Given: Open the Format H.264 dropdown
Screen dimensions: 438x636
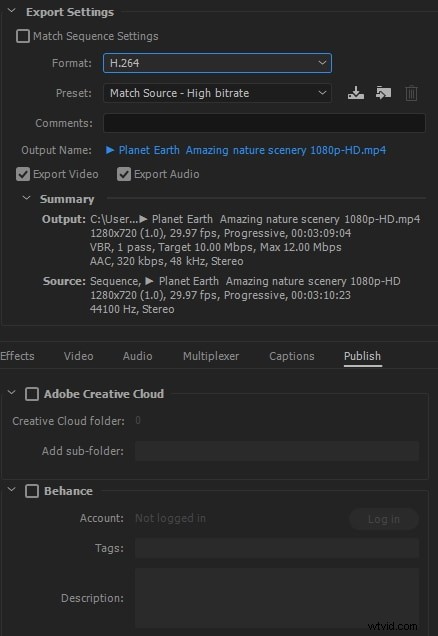Looking at the screenshot, I should [217, 63].
